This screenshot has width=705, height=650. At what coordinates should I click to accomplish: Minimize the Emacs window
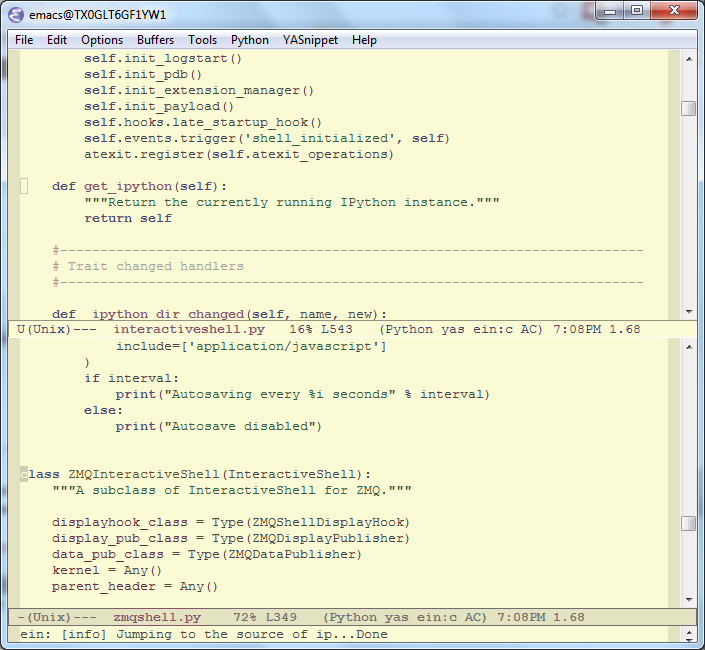610,11
